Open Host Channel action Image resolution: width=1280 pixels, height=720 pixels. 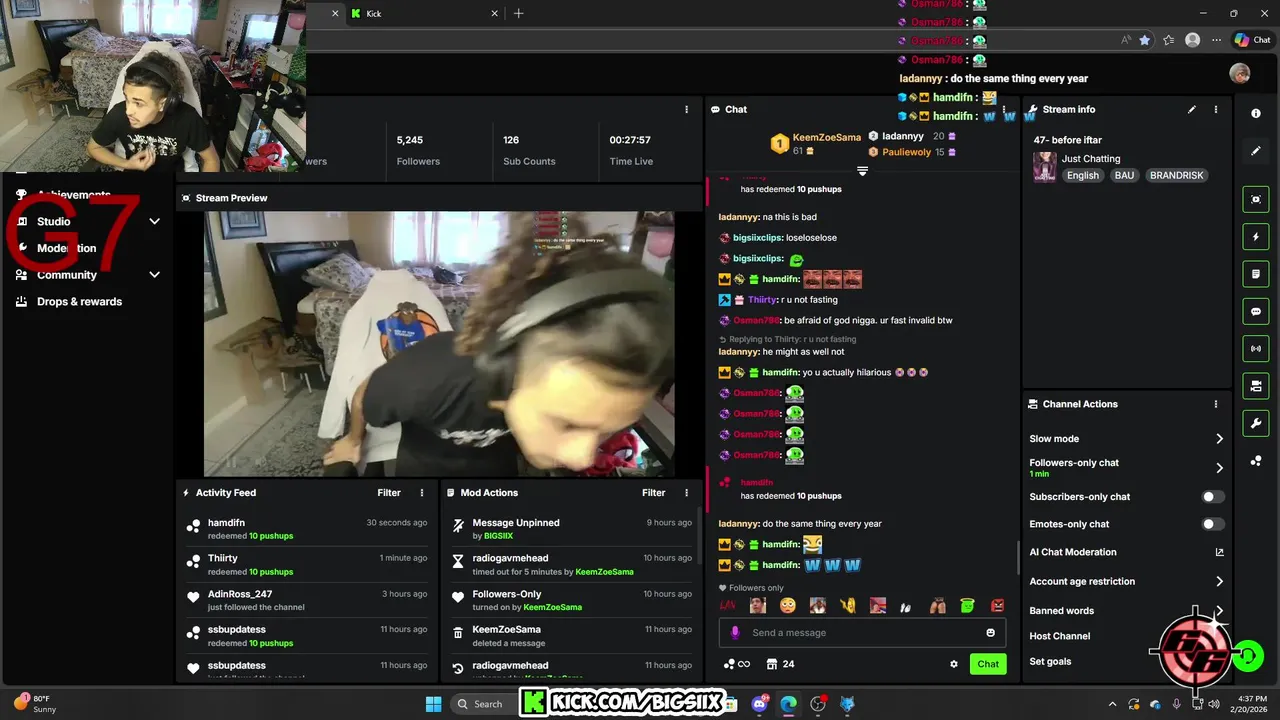[x=1060, y=636]
